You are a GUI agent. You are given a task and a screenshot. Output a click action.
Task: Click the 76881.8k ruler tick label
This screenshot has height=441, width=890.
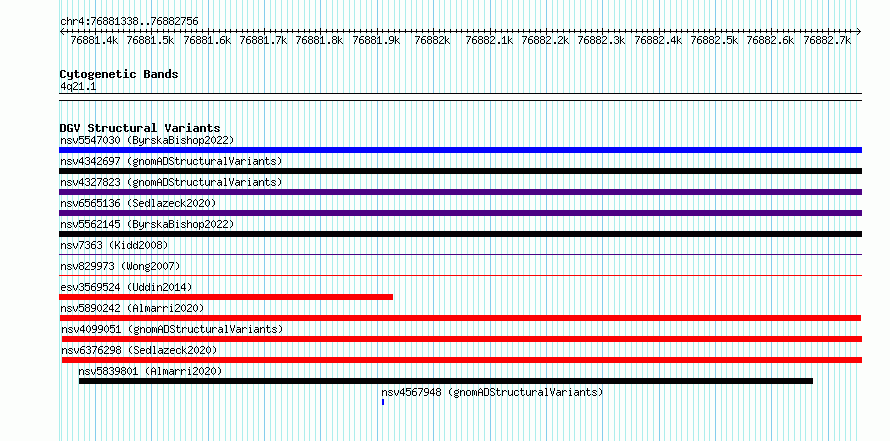pos(320,40)
